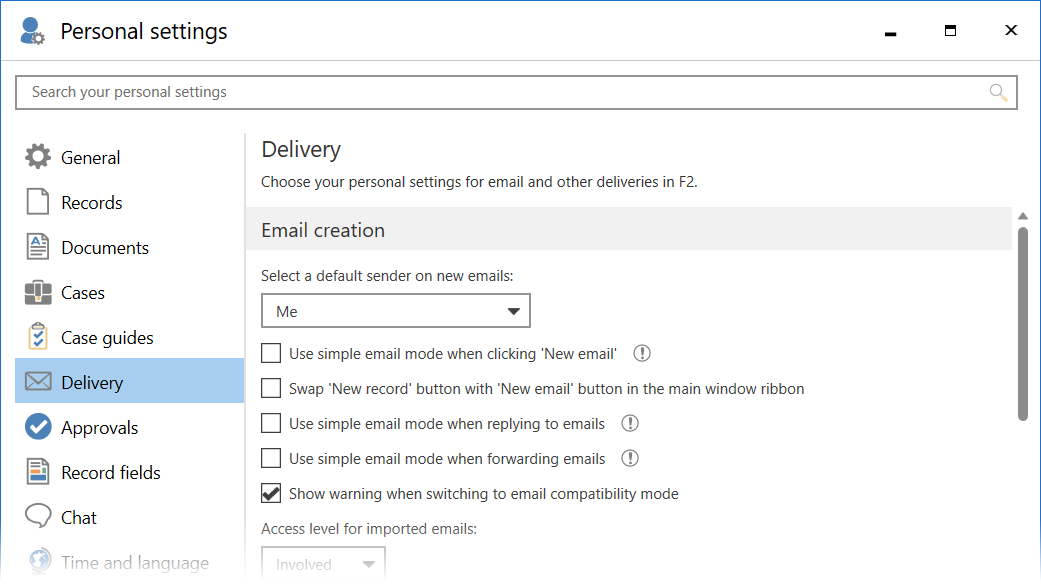Viewport: 1041px width, 587px height.
Task: Check Swap 'New record' button with 'New email'
Action: [271, 388]
